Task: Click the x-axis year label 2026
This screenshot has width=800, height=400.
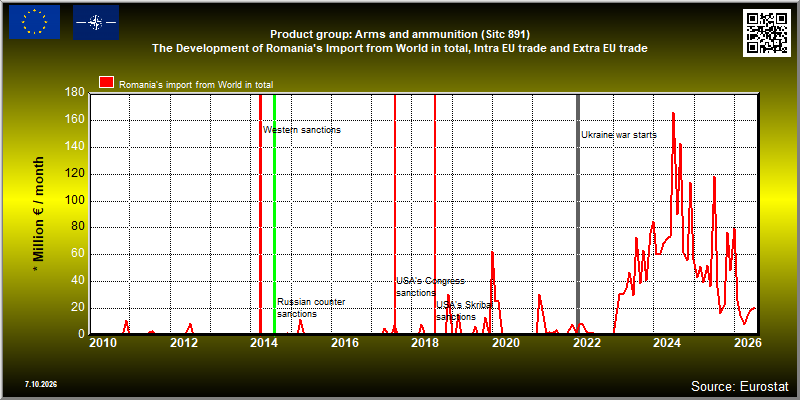Action: [x=748, y=342]
